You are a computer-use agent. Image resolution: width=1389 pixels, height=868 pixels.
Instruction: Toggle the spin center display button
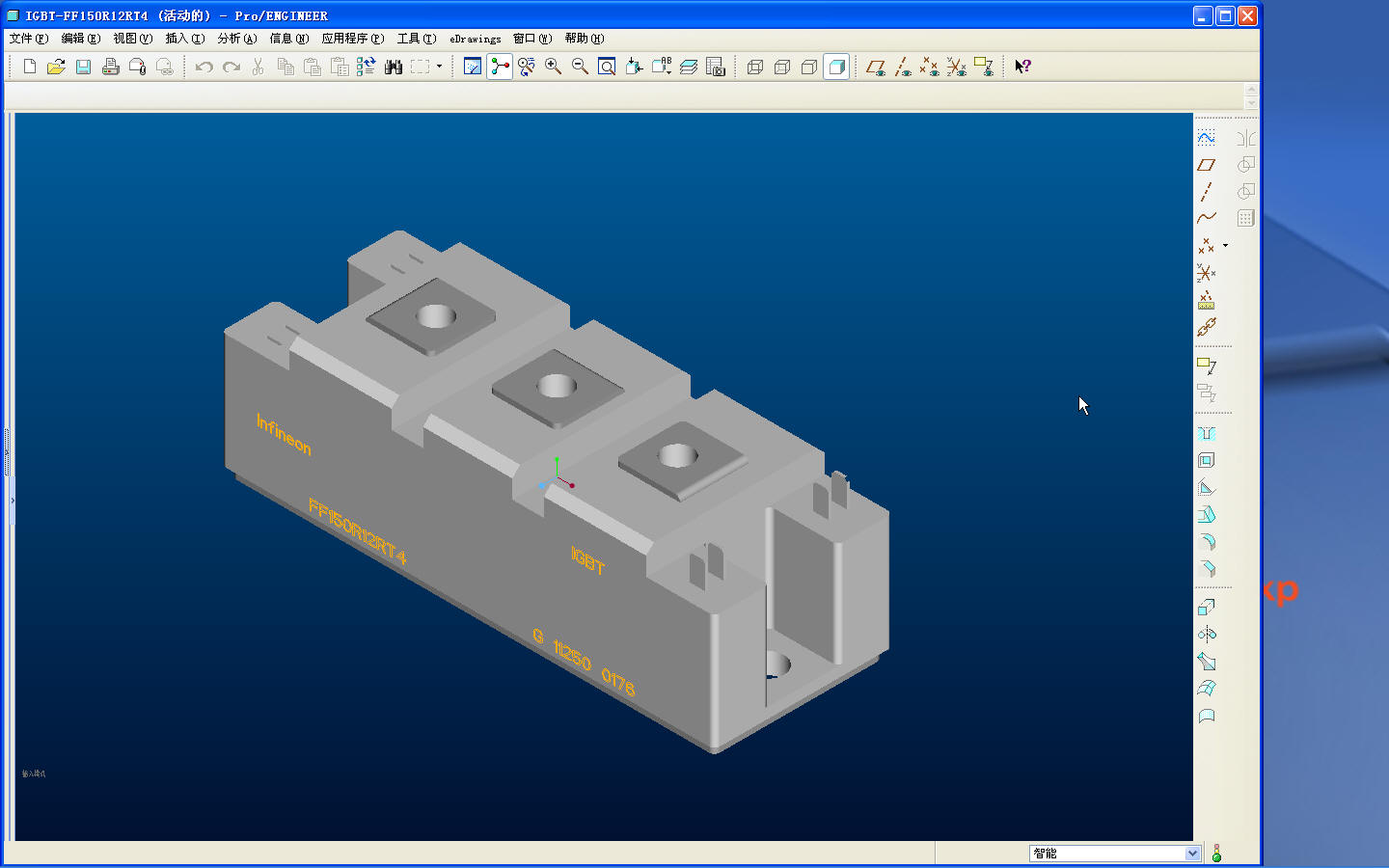click(x=500, y=67)
